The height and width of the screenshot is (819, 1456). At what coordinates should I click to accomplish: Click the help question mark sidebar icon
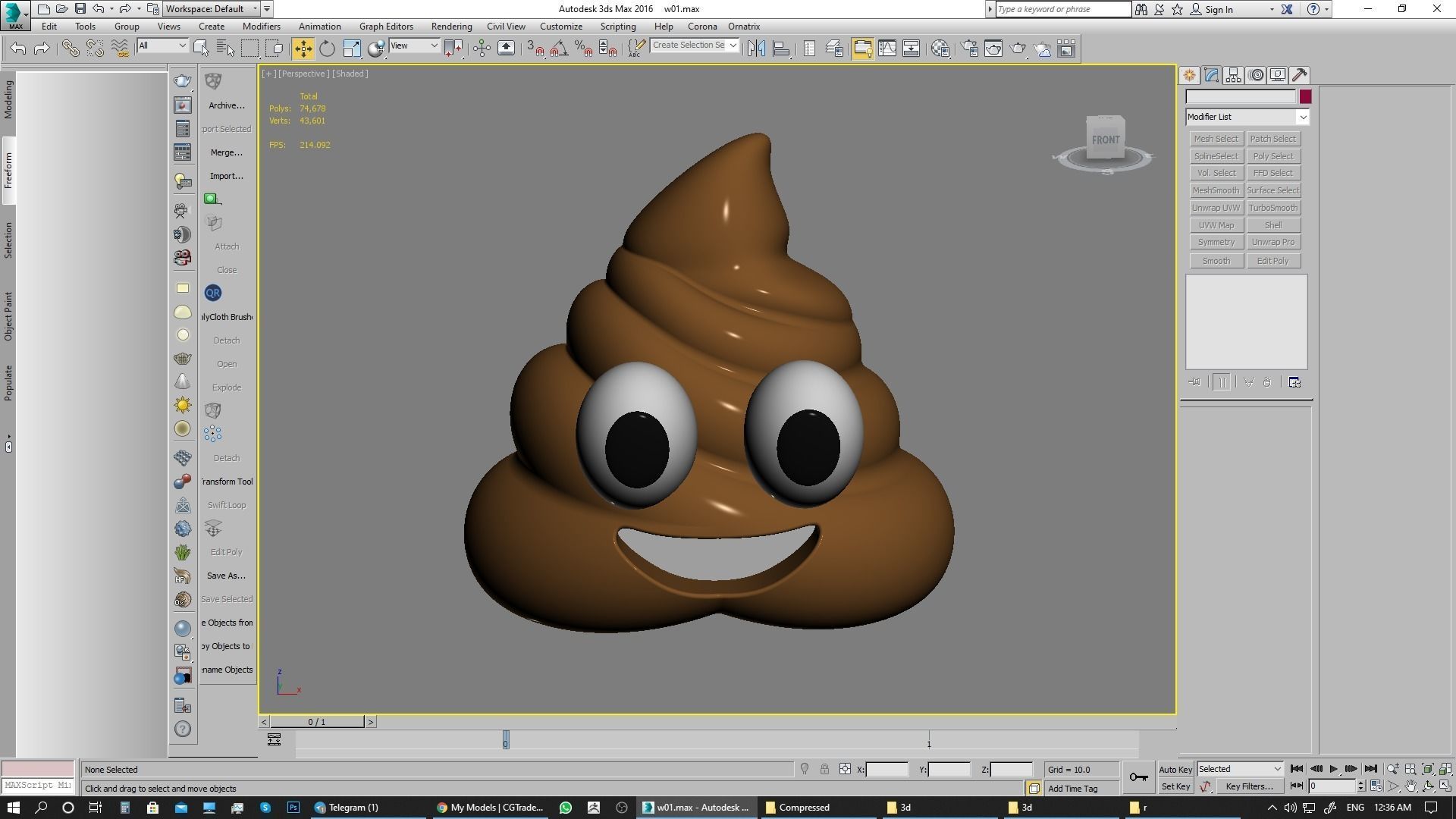(x=183, y=729)
